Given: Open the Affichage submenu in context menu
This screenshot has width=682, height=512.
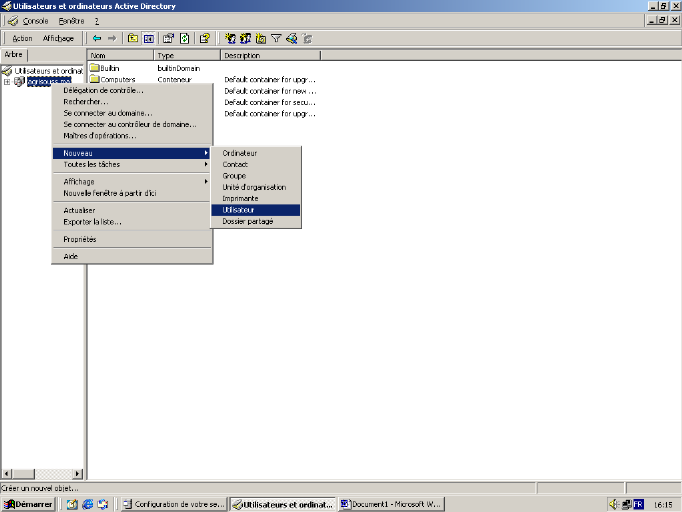Looking at the screenshot, I should click(80, 182).
